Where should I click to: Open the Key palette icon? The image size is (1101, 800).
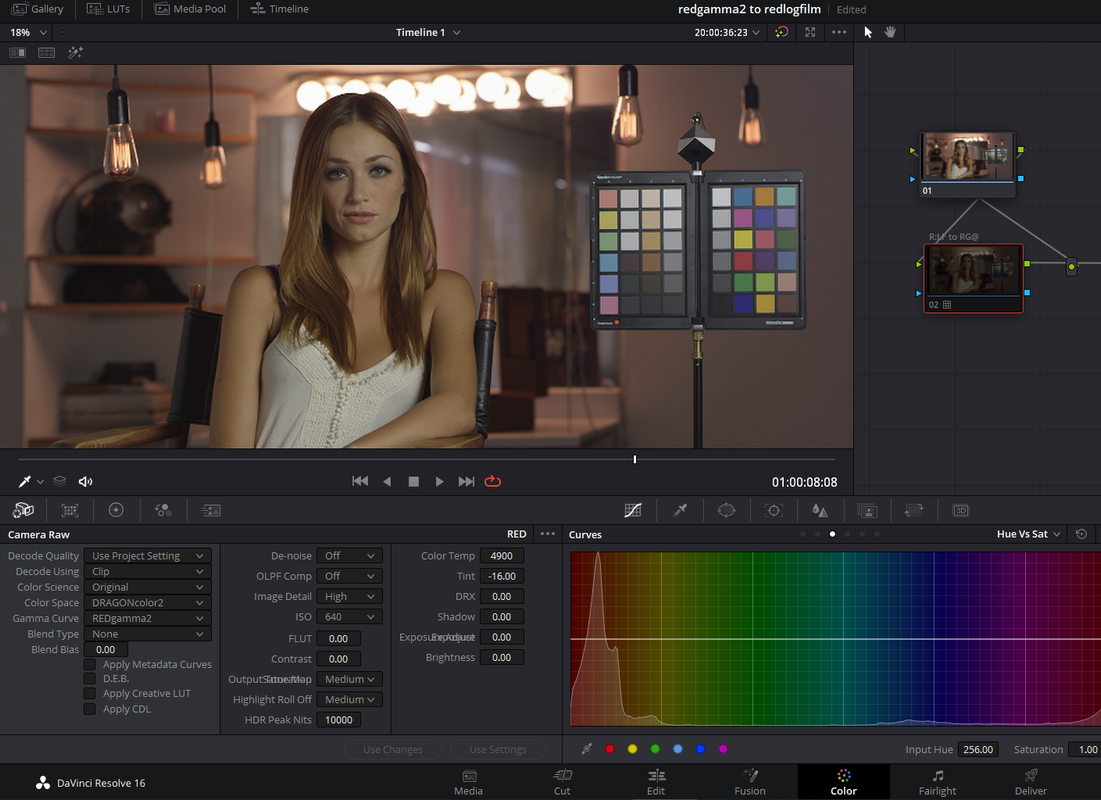[867, 511]
